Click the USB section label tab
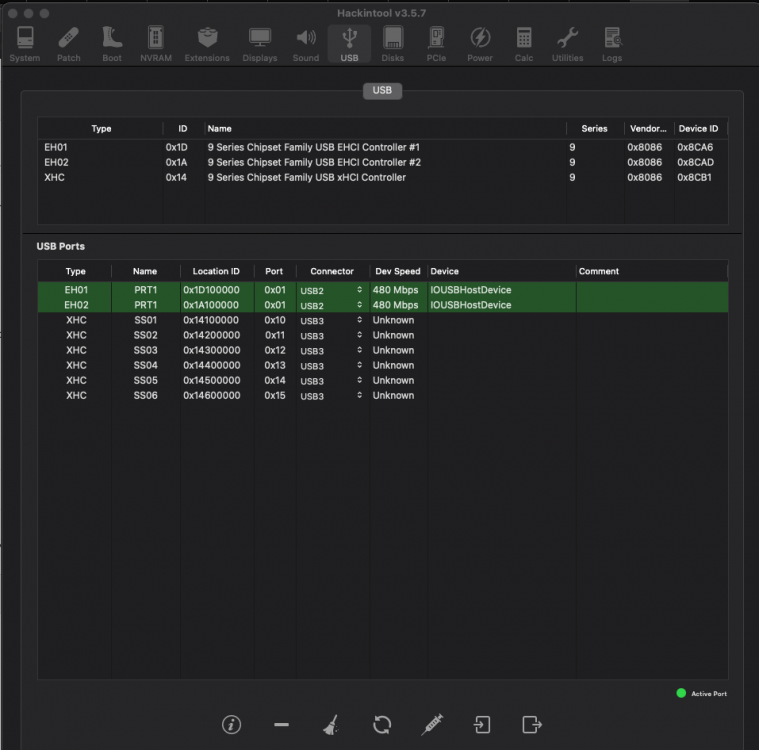 382,91
